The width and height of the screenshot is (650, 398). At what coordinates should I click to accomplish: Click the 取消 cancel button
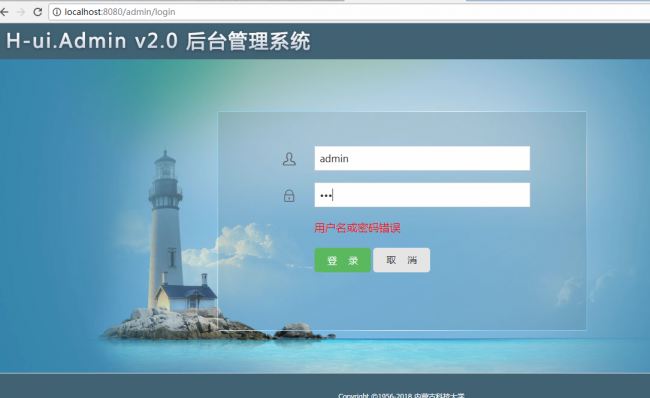coord(401,260)
